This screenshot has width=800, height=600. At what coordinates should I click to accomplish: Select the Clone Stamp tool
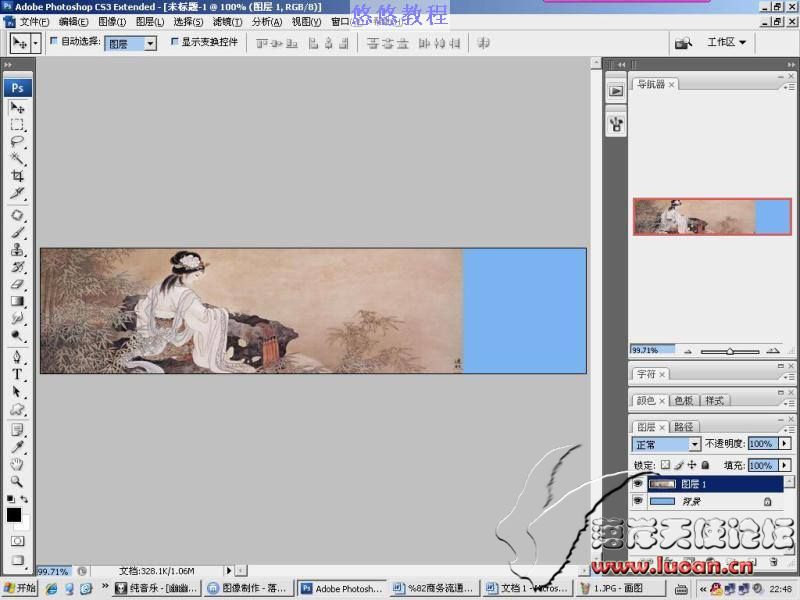(17, 249)
